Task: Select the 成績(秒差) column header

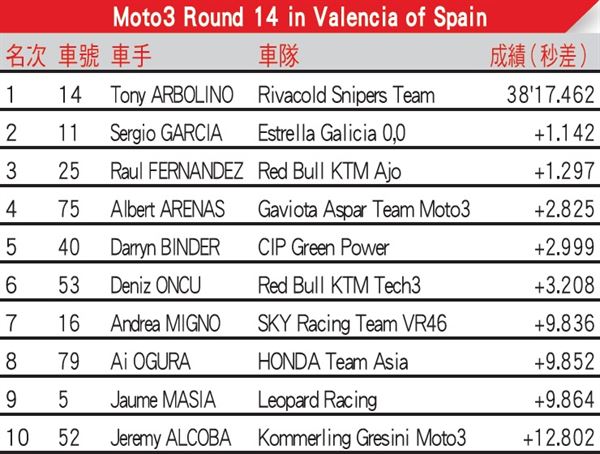Action: click(538, 56)
